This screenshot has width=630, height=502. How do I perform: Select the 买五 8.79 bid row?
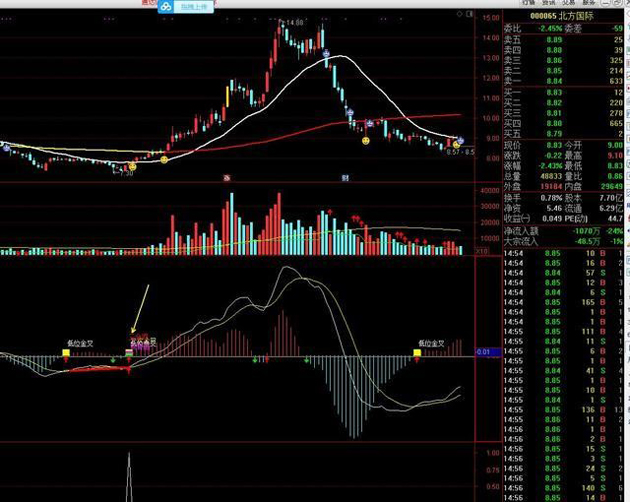click(563, 134)
